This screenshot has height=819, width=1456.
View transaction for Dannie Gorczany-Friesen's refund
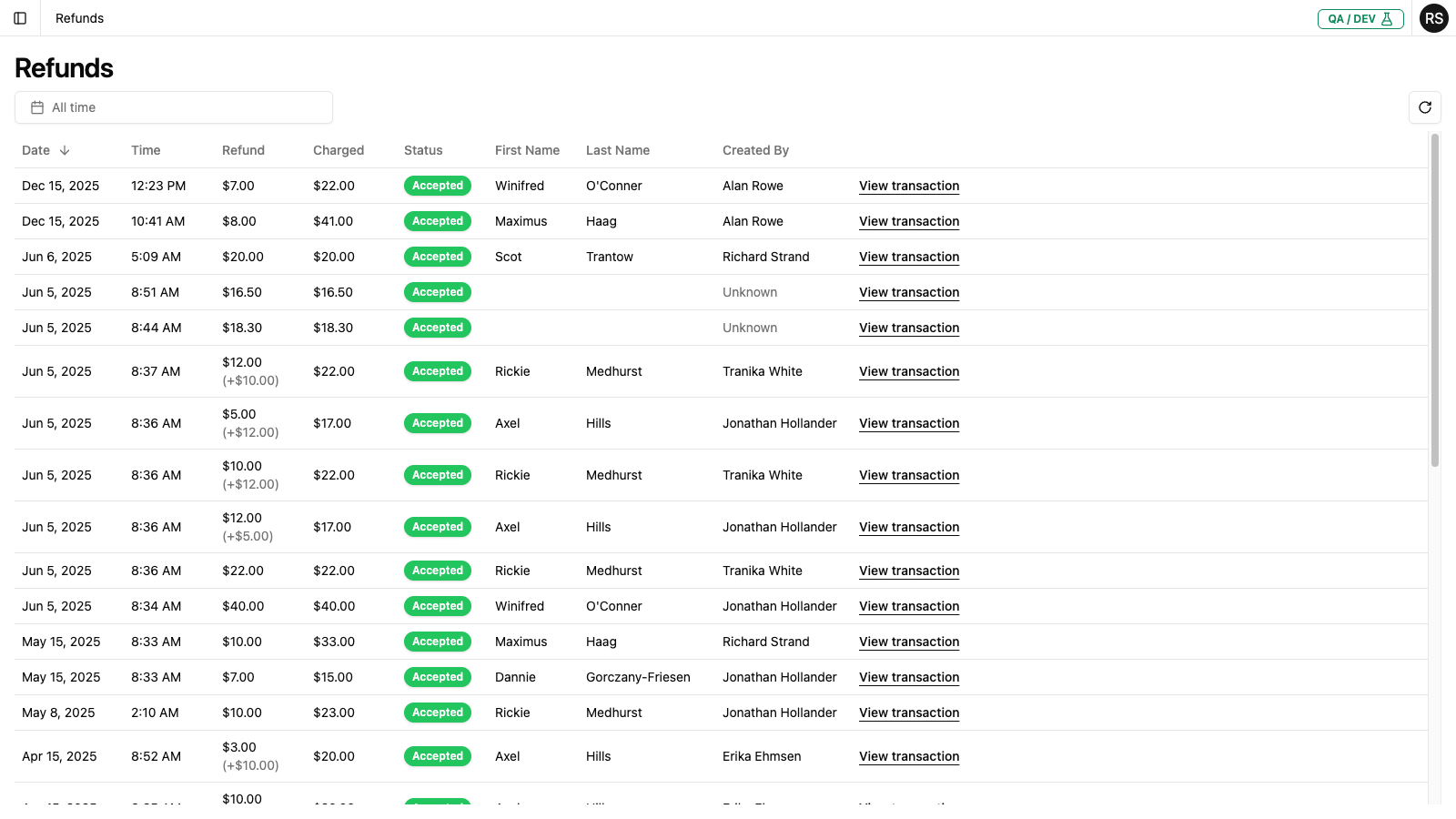(x=908, y=677)
